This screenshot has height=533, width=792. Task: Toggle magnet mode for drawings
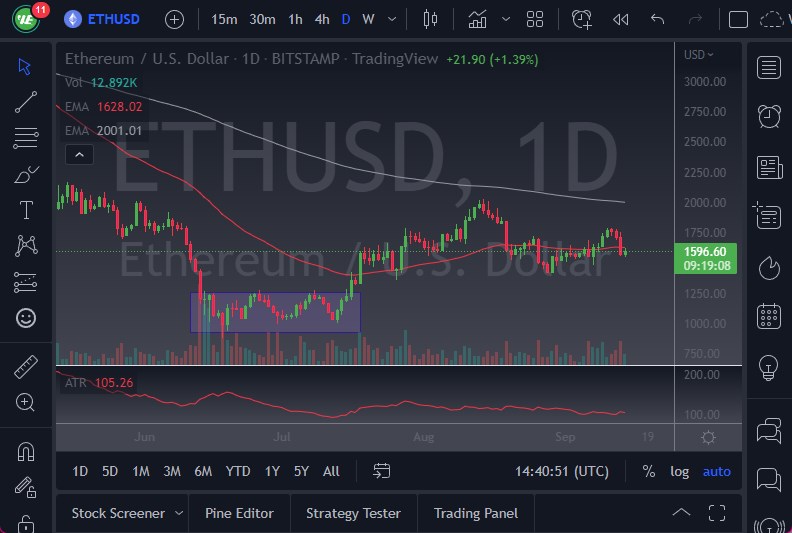click(x=25, y=451)
